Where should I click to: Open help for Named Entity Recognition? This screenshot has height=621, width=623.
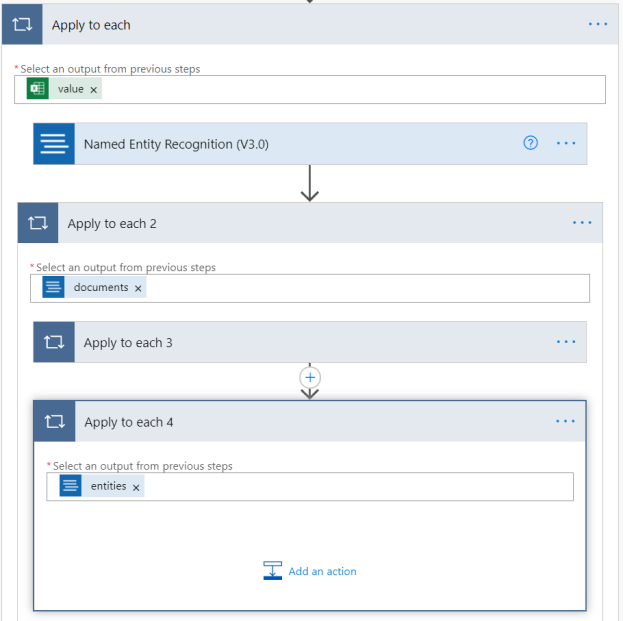pyautogui.click(x=531, y=143)
